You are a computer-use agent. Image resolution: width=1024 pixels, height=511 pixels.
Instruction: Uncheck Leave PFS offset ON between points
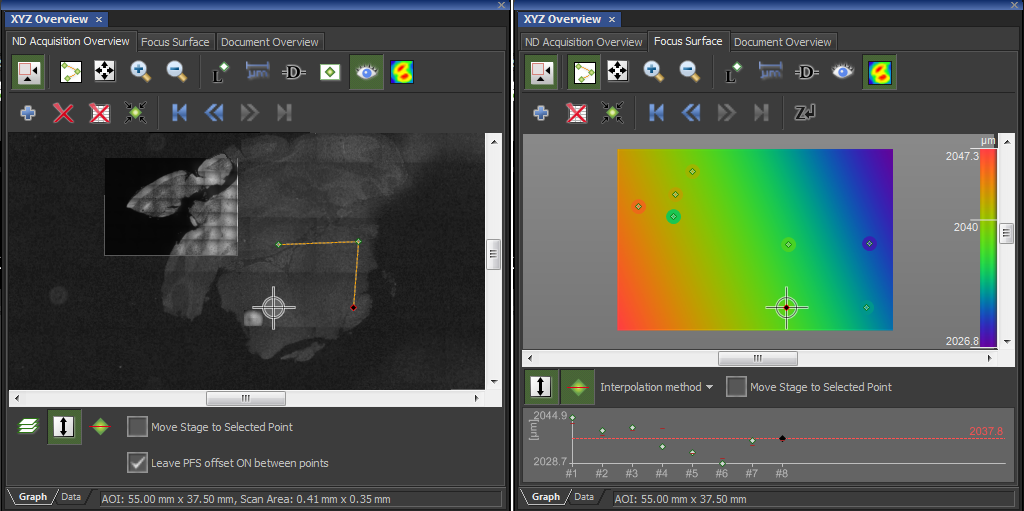[x=137, y=462]
